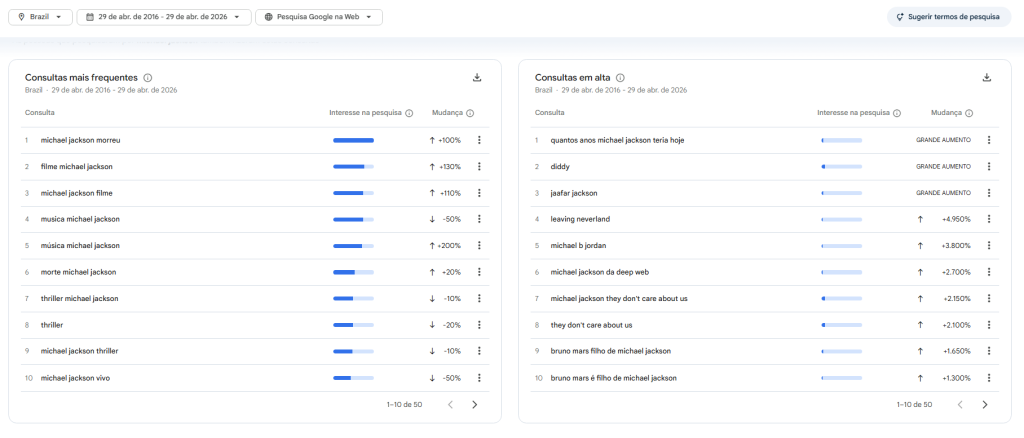Open the Brazil country dropdown
The width and height of the screenshot is (1024, 438).
pyautogui.click(x=44, y=17)
